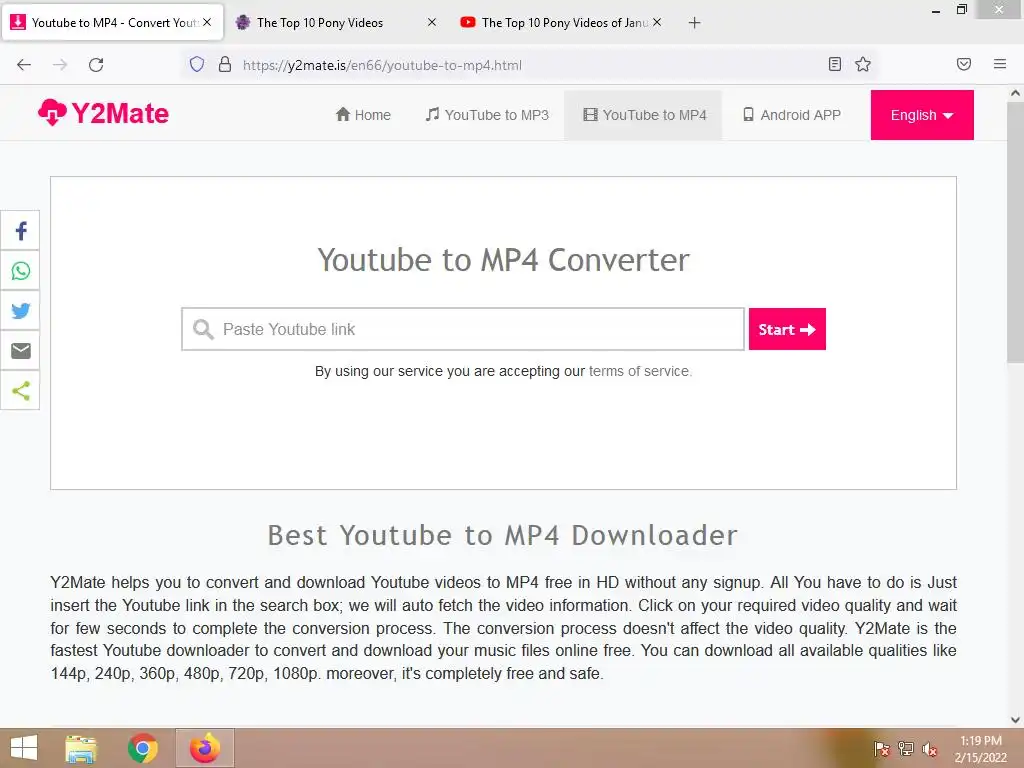Viewport: 1024px width, 768px height.
Task: Open a new tab with plus button
Action: pos(695,23)
